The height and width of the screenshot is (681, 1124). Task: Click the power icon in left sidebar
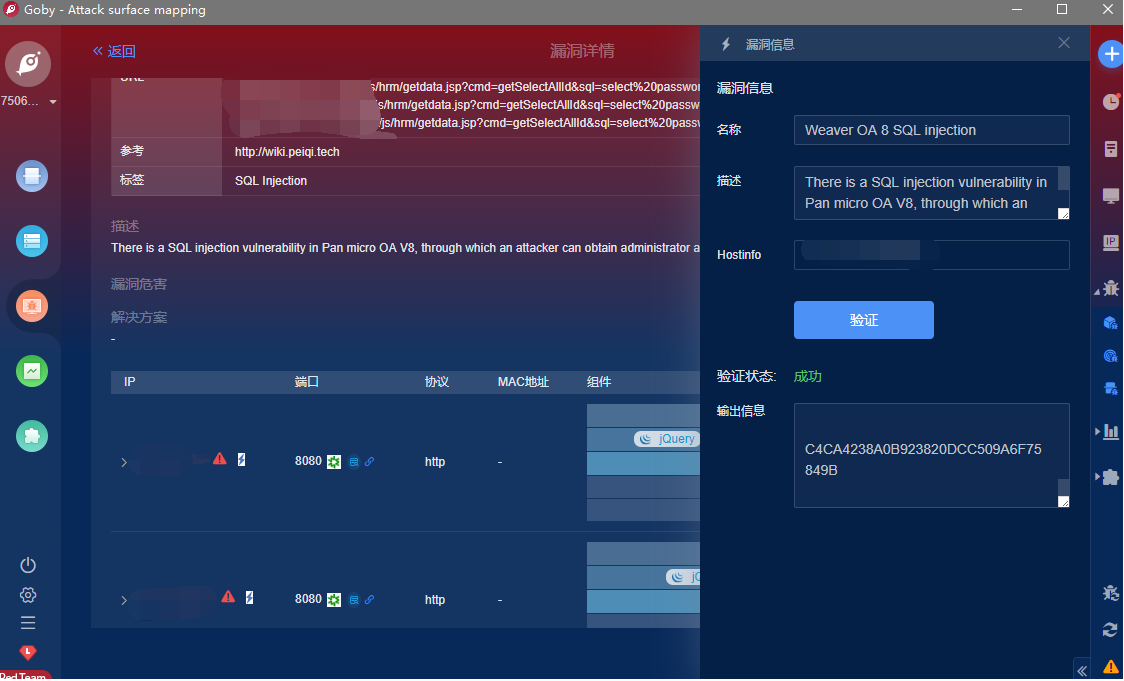pyautogui.click(x=28, y=565)
